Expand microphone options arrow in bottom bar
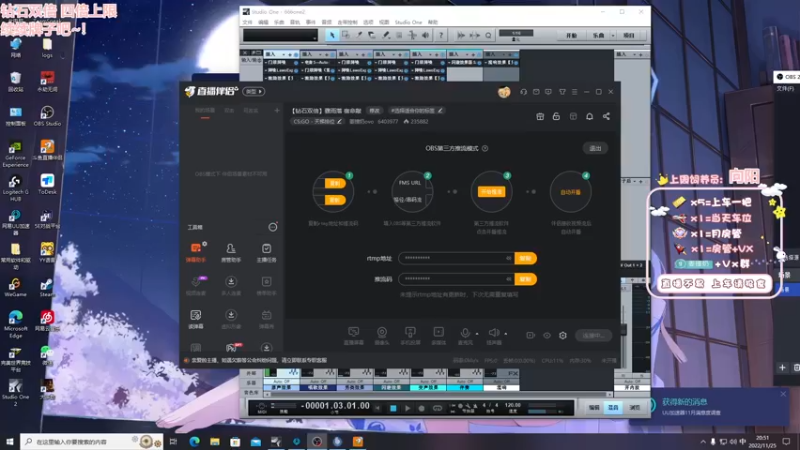This screenshot has height=450, width=800. (477, 334)
